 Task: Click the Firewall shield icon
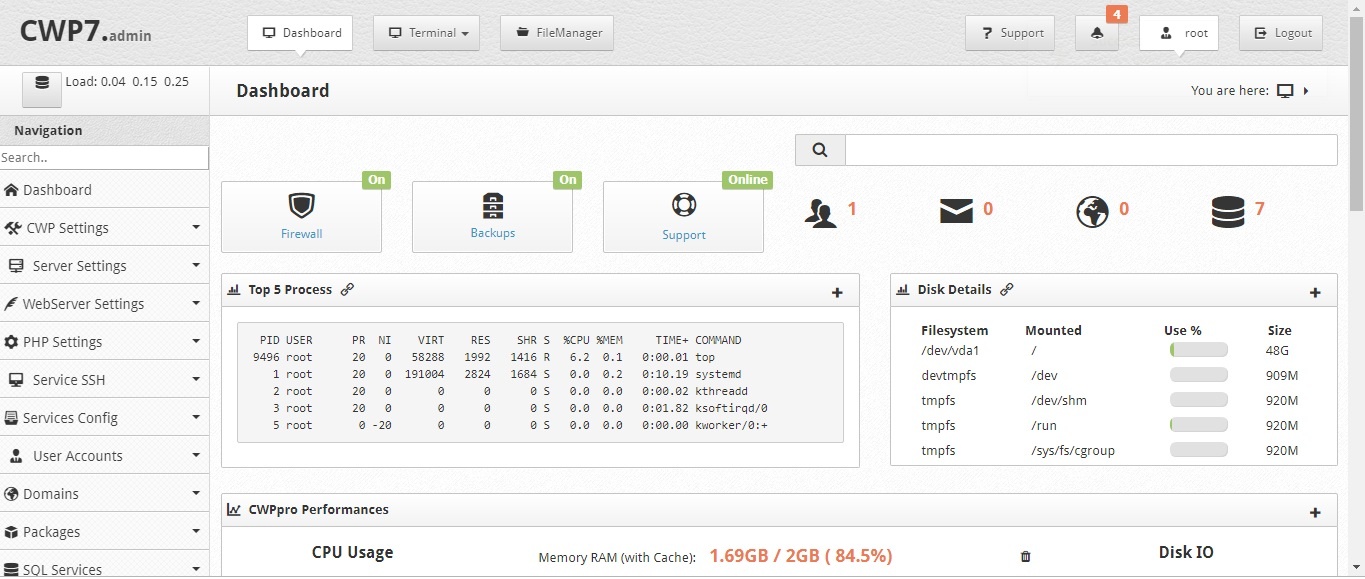(301, 206)
